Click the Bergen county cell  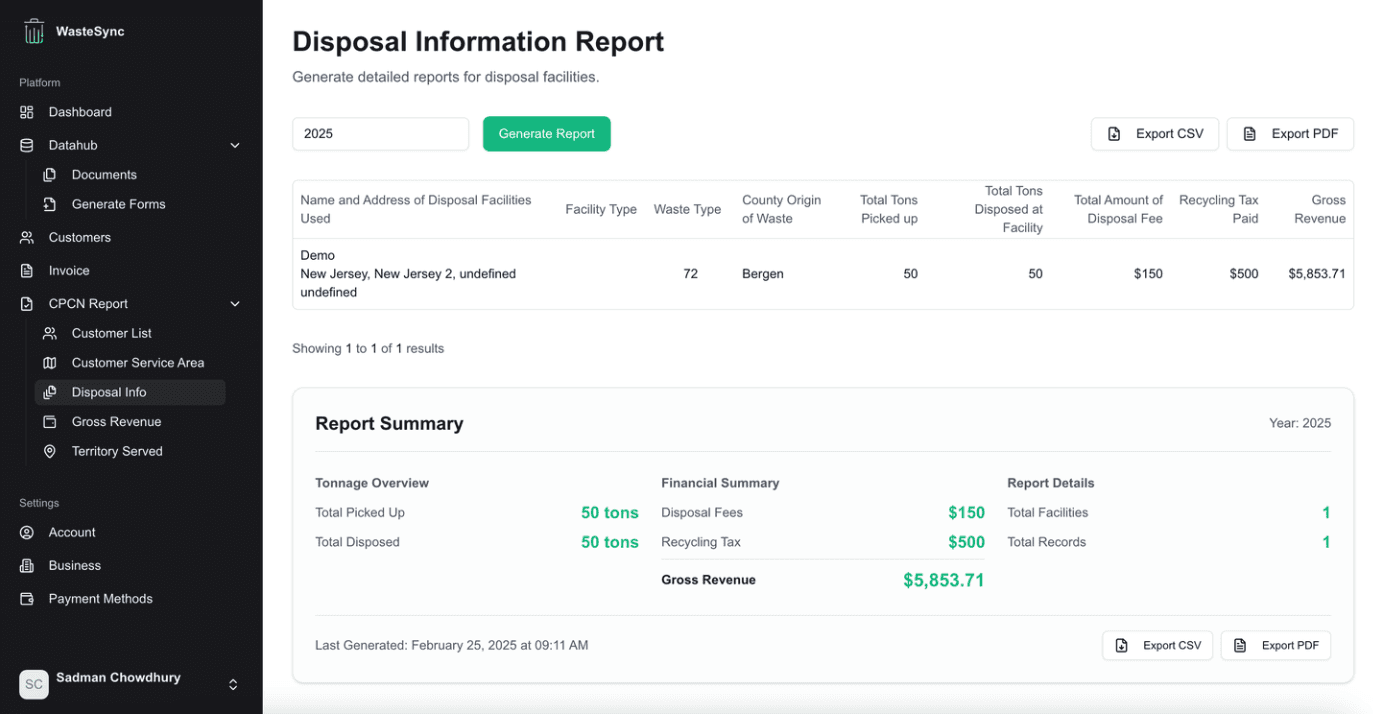point(762,274)
